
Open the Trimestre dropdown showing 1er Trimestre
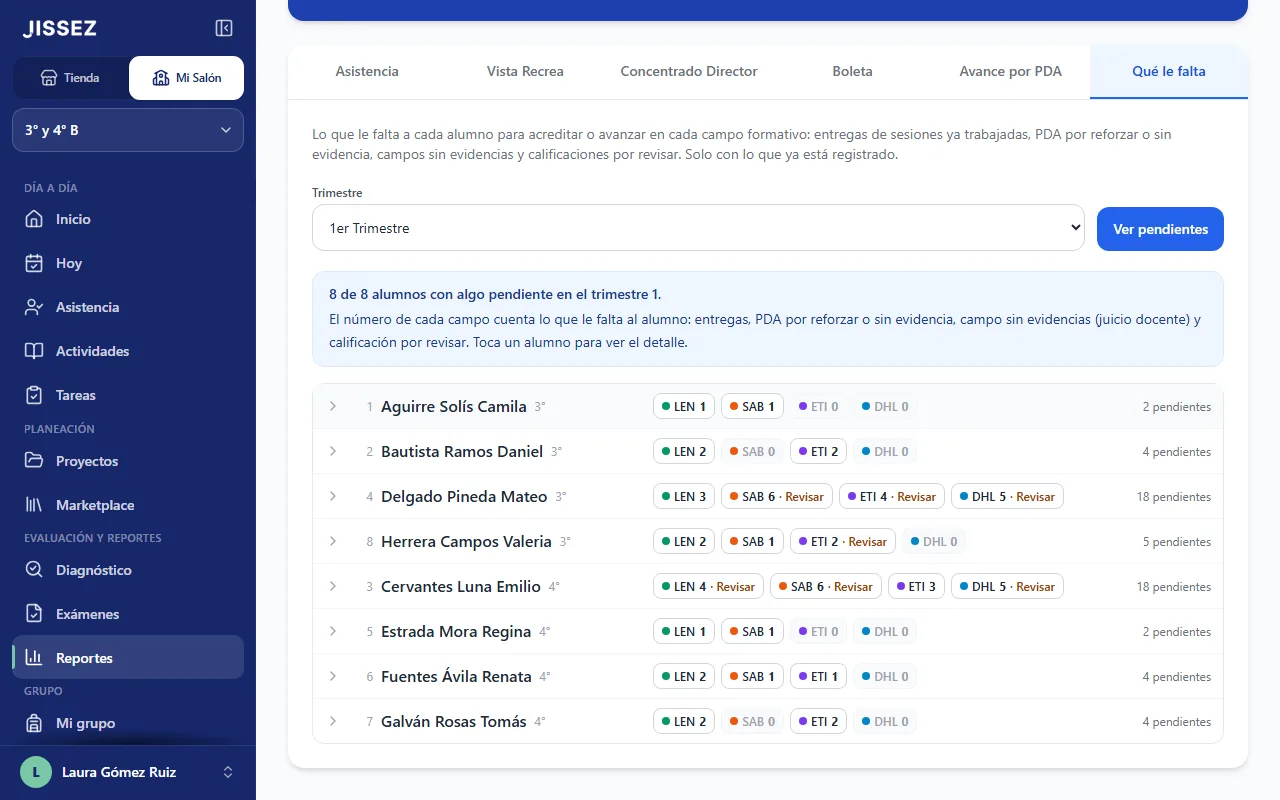click(x=698, y=228)
